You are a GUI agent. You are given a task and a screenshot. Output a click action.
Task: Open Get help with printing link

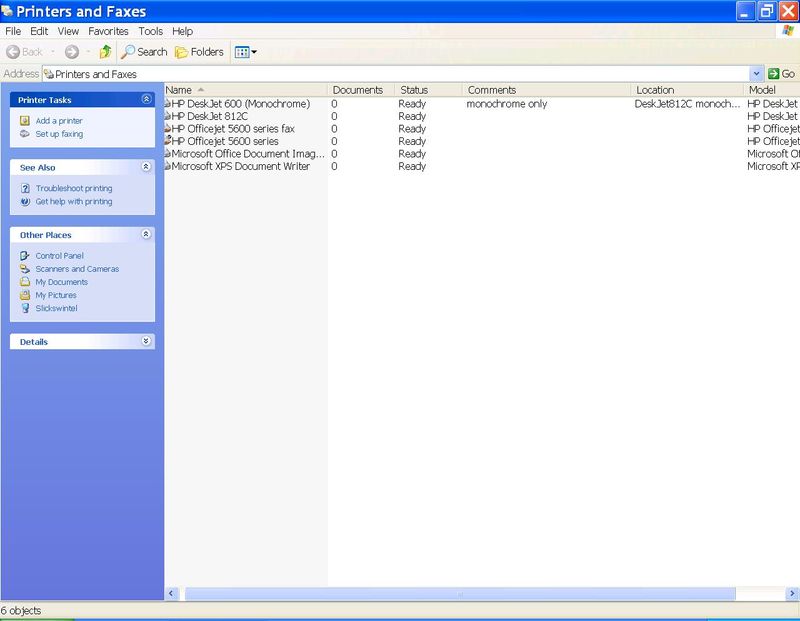(x=74, y=202)
